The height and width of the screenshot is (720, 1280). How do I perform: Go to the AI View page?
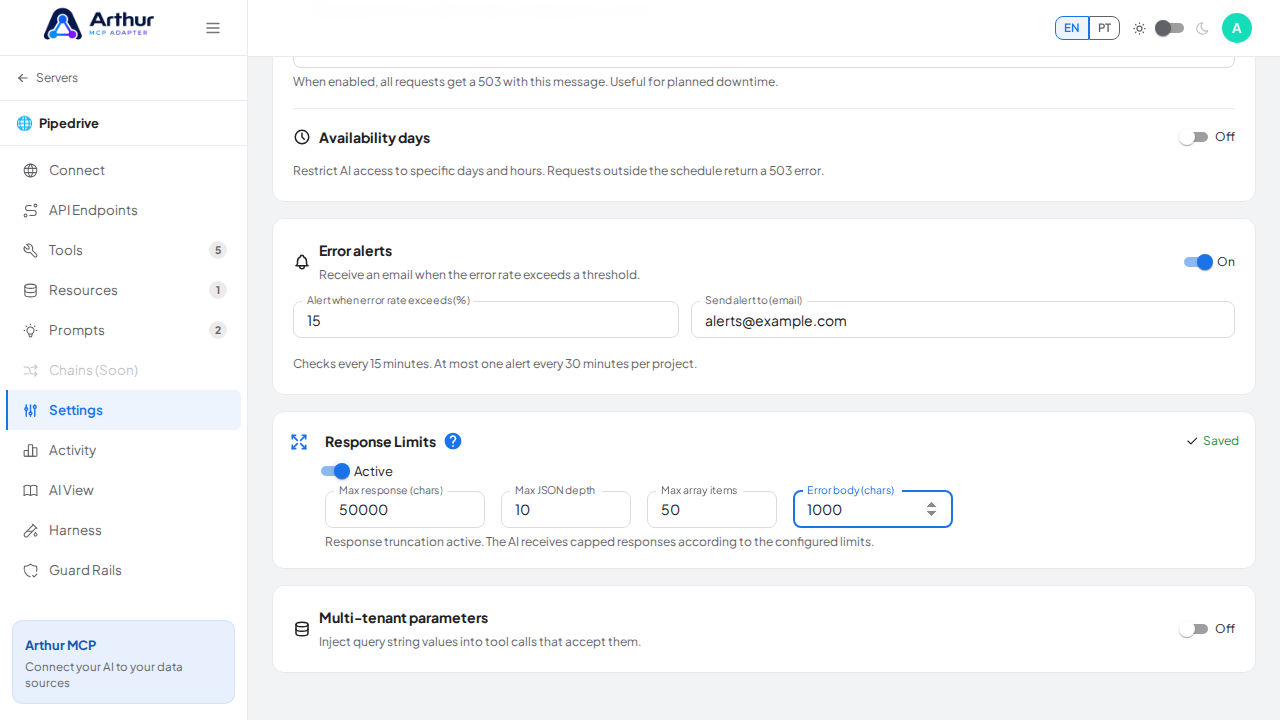(123, 490)
